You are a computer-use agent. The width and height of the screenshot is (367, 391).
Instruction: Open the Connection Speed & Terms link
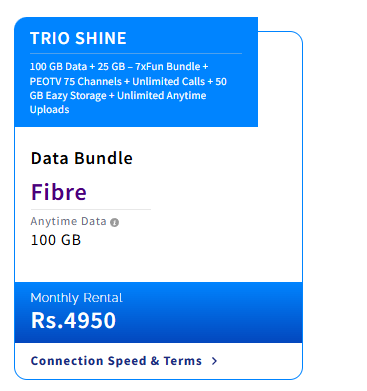coord(116,361)
